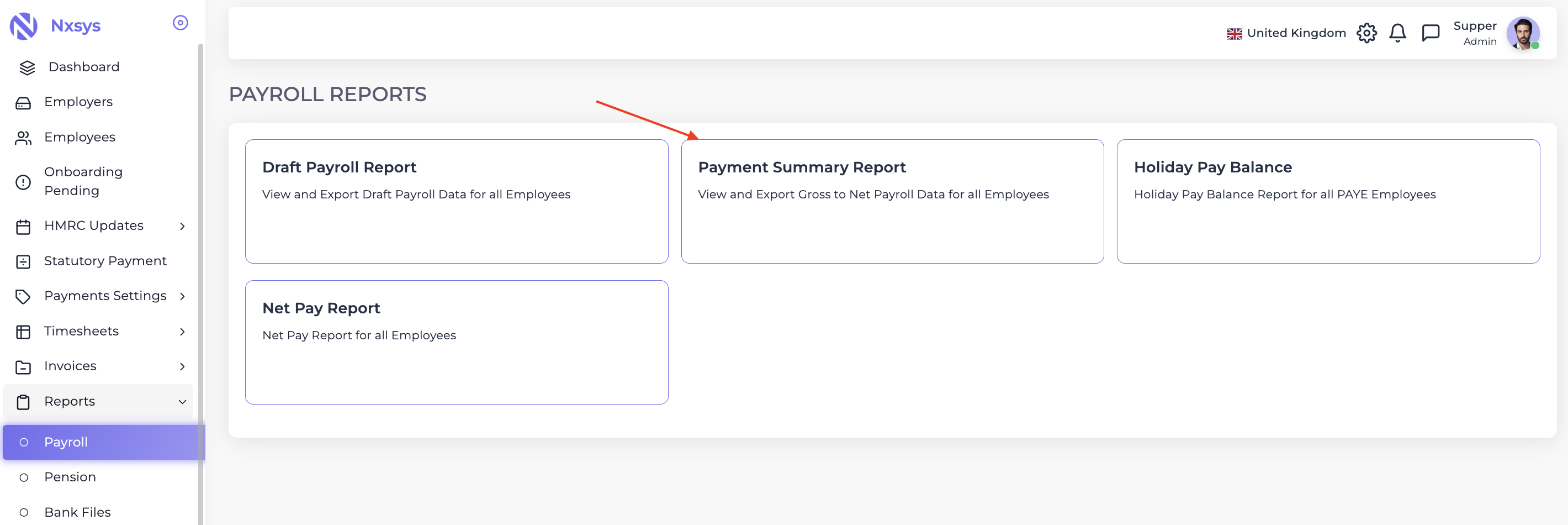Image resolution: width=1568 pixels, height=525 pixels.
Task: Click the Timesheets label
Action: point(82,332)
